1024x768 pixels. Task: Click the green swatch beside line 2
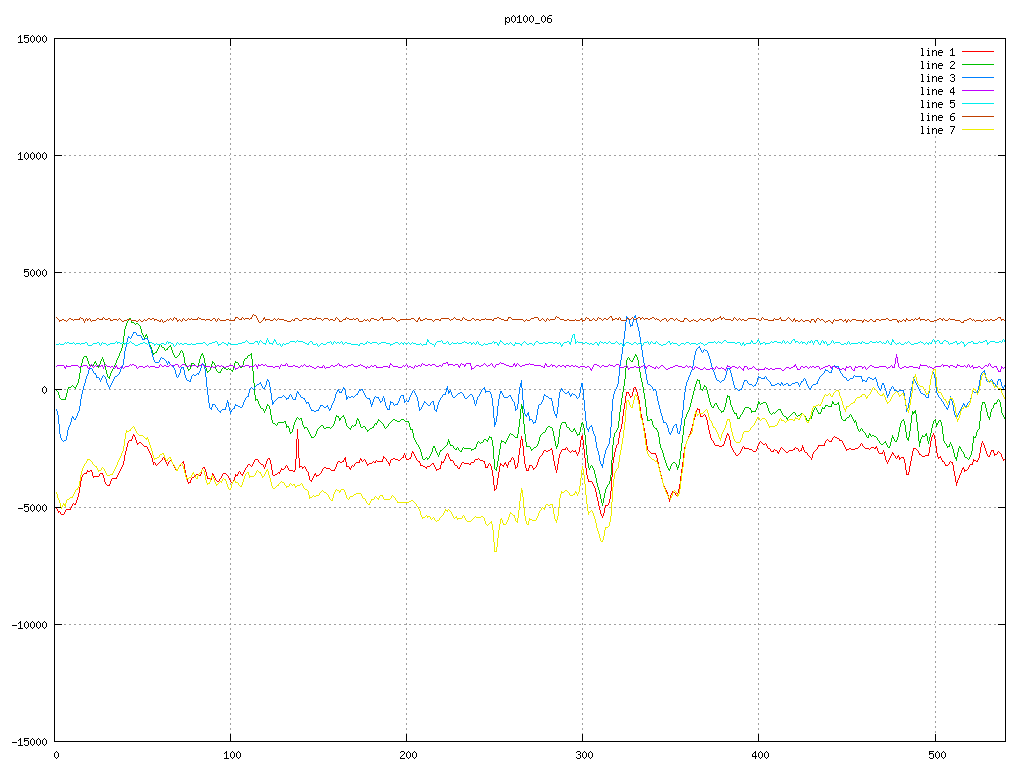978,64
